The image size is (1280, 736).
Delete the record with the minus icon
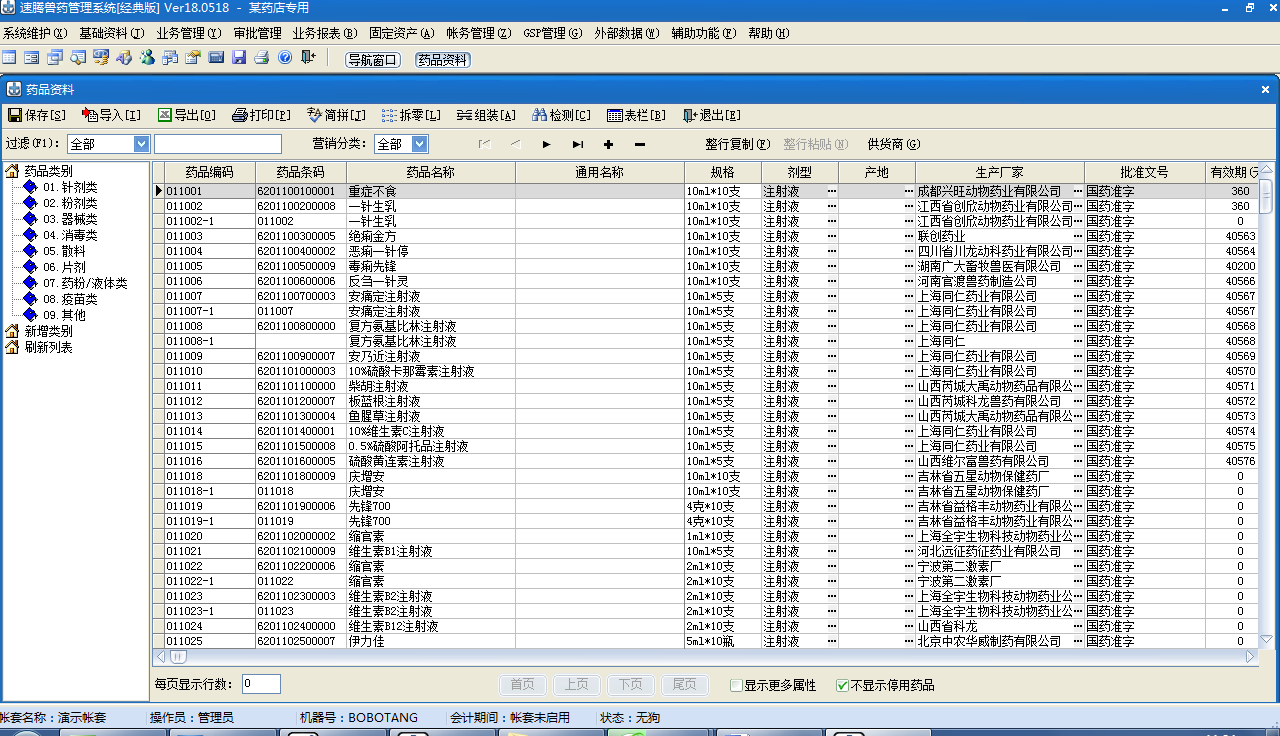640,144
